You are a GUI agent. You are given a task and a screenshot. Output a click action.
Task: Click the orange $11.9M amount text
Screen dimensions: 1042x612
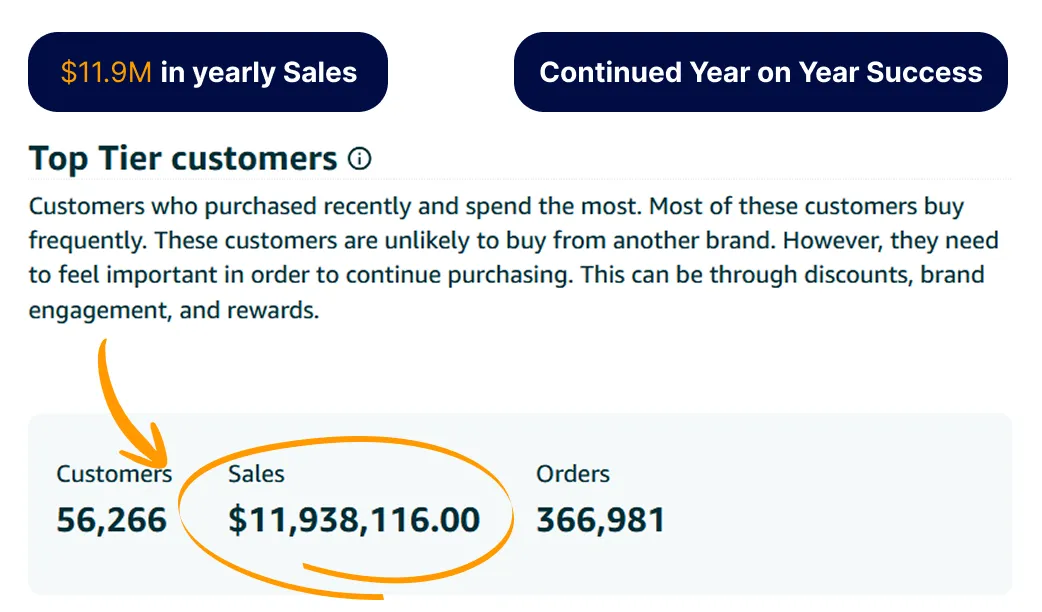pos(106,72)
